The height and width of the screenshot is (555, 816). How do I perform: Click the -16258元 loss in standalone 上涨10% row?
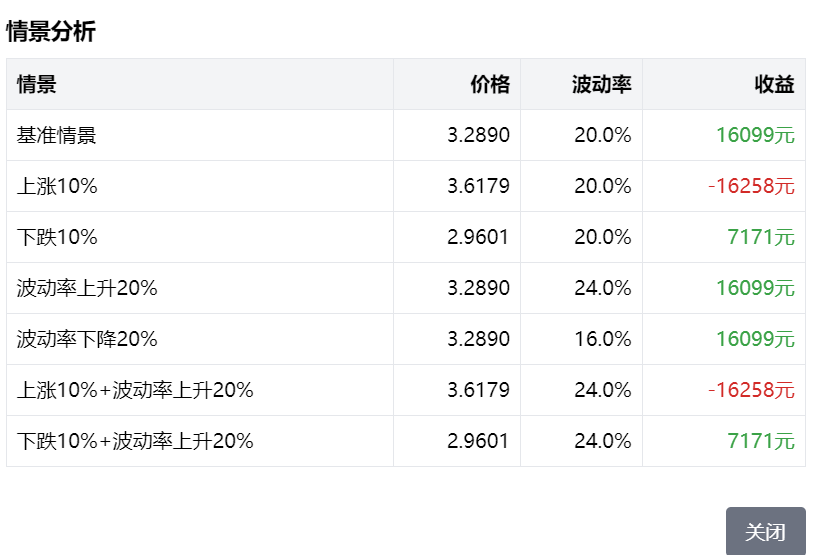point(751,186)
